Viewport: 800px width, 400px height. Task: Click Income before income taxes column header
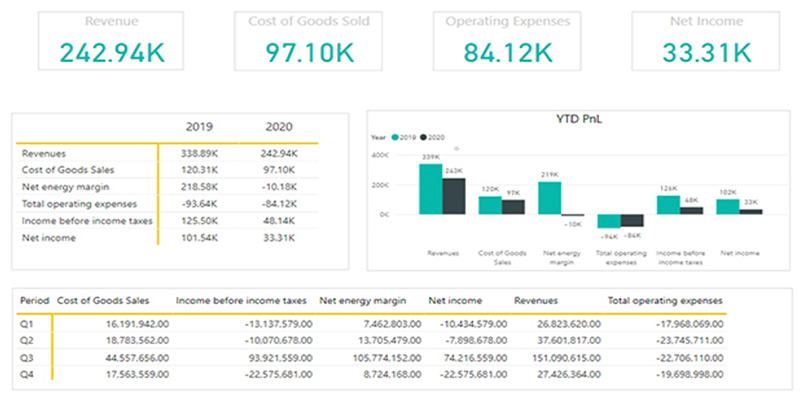pyautogui.click(x=240, y=299)
